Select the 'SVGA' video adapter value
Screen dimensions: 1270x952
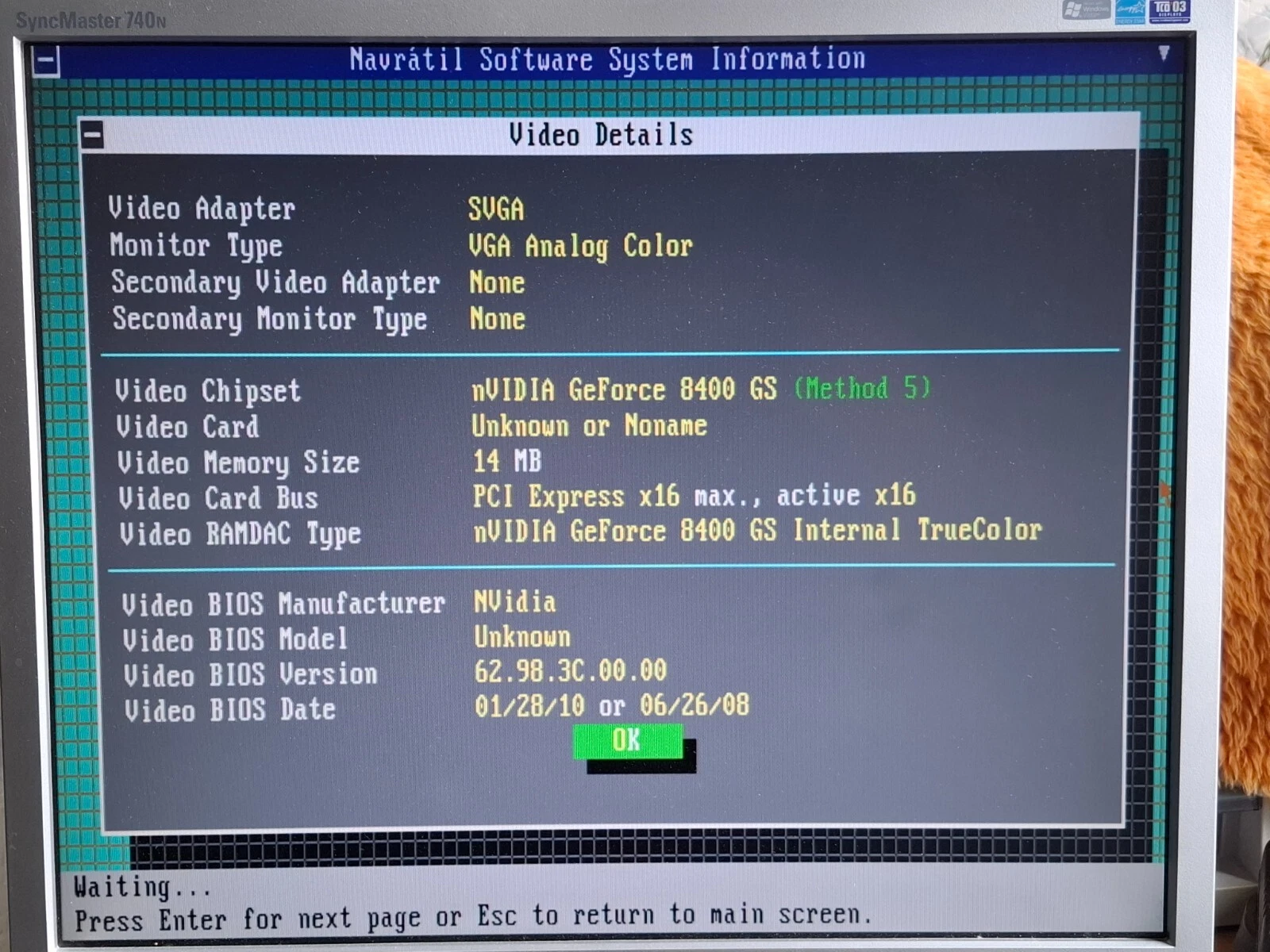tap(495, 209)
